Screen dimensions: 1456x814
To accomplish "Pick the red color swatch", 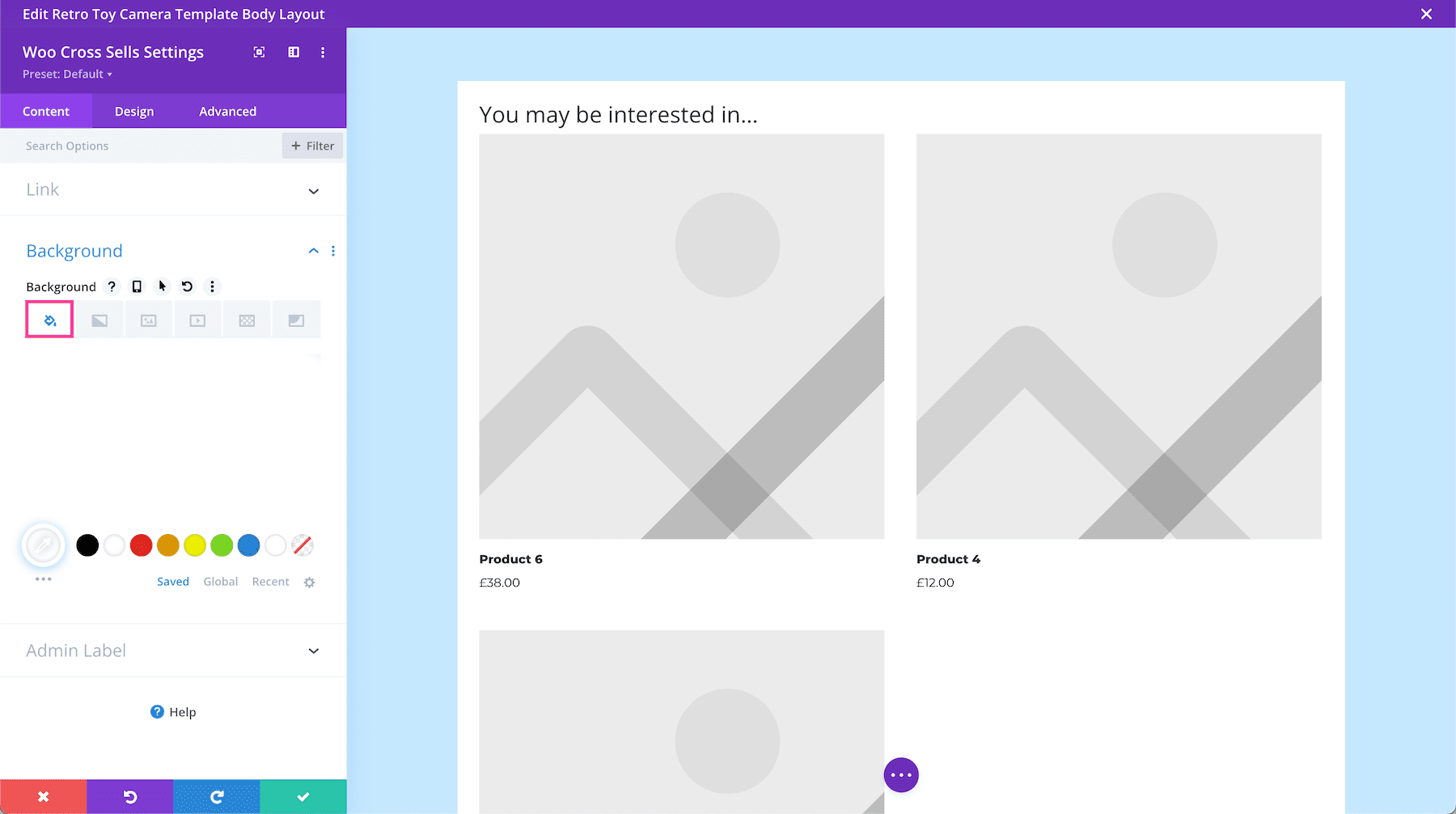I will [141, 545].
